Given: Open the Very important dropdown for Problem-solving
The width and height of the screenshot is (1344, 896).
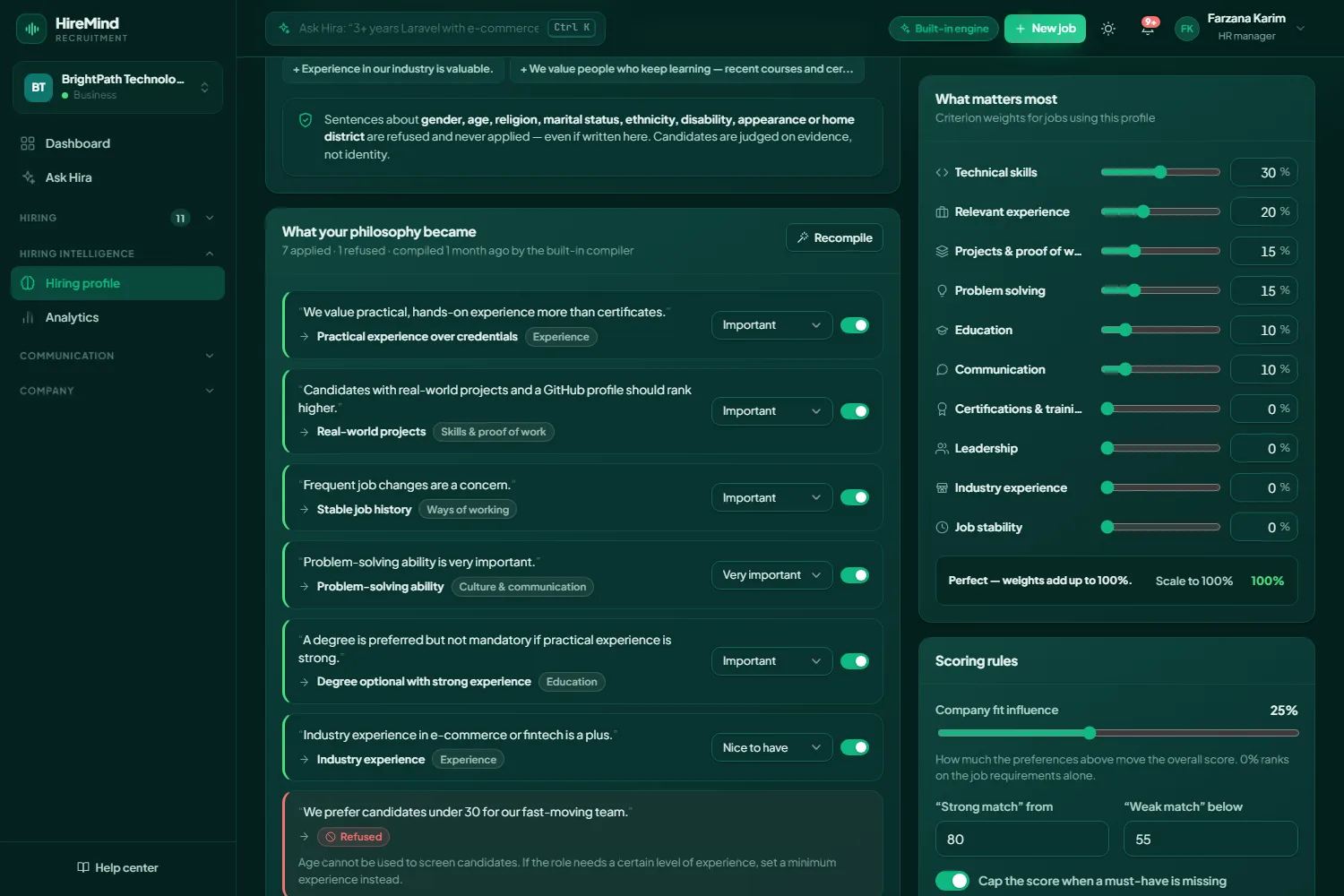Looking at the screenshot, I should [771, 575].
